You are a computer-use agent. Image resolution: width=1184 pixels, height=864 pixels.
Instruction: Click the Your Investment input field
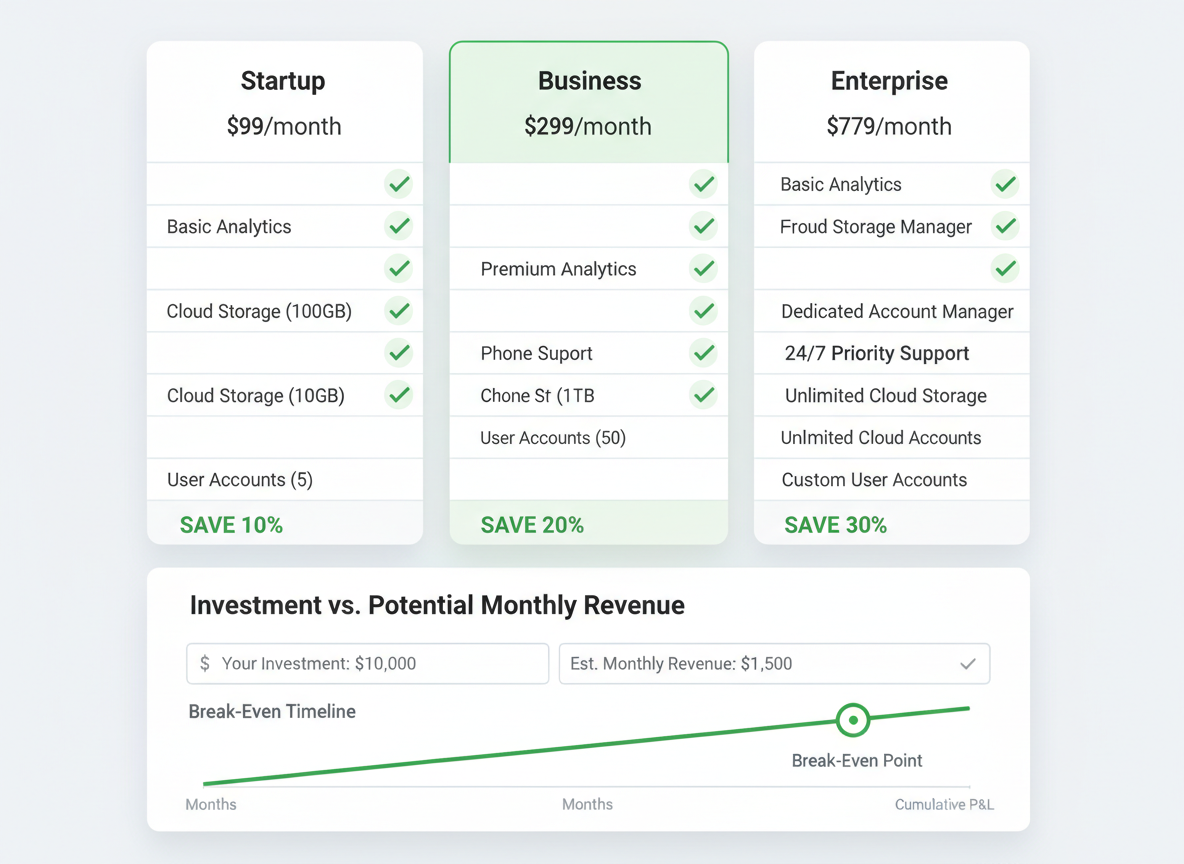click(x=367, y=663)
